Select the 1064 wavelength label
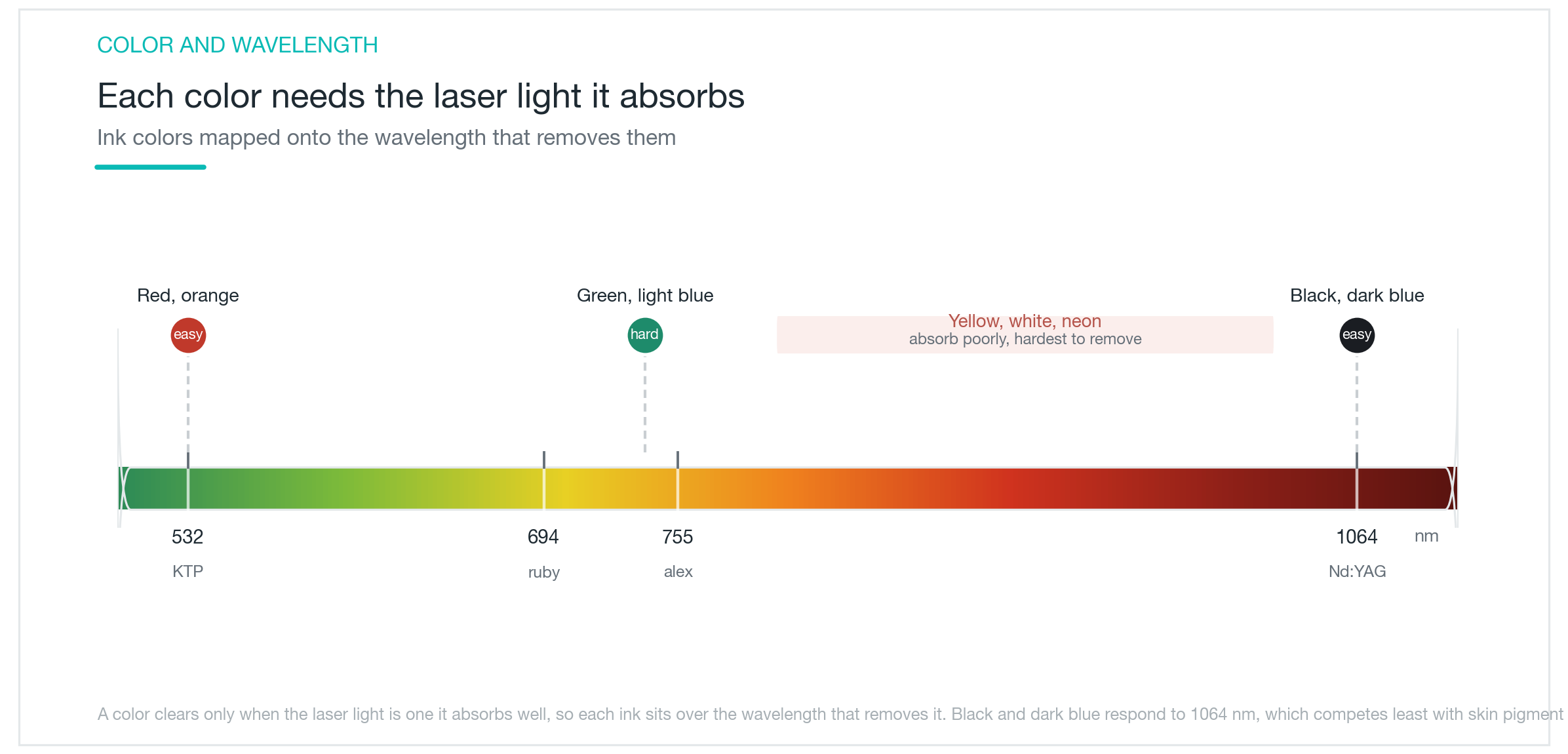Image resolution: width=1568 pixels, height=754 pixels. tap(1357, 537)
